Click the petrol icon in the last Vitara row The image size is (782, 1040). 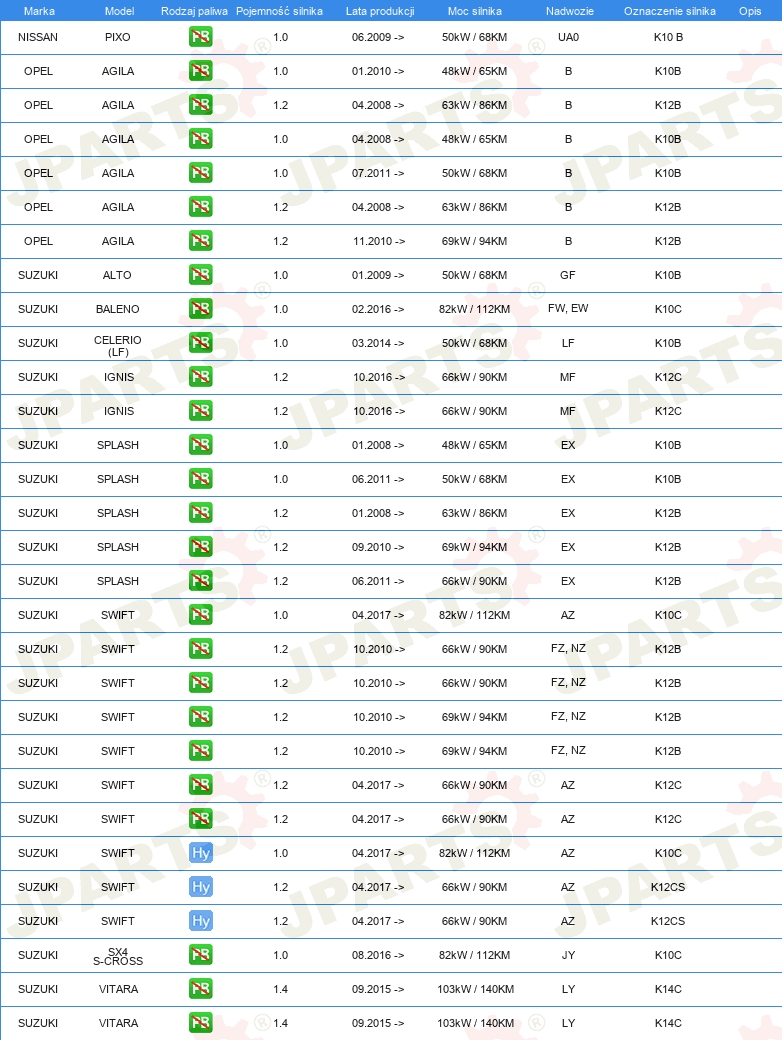200,1023
